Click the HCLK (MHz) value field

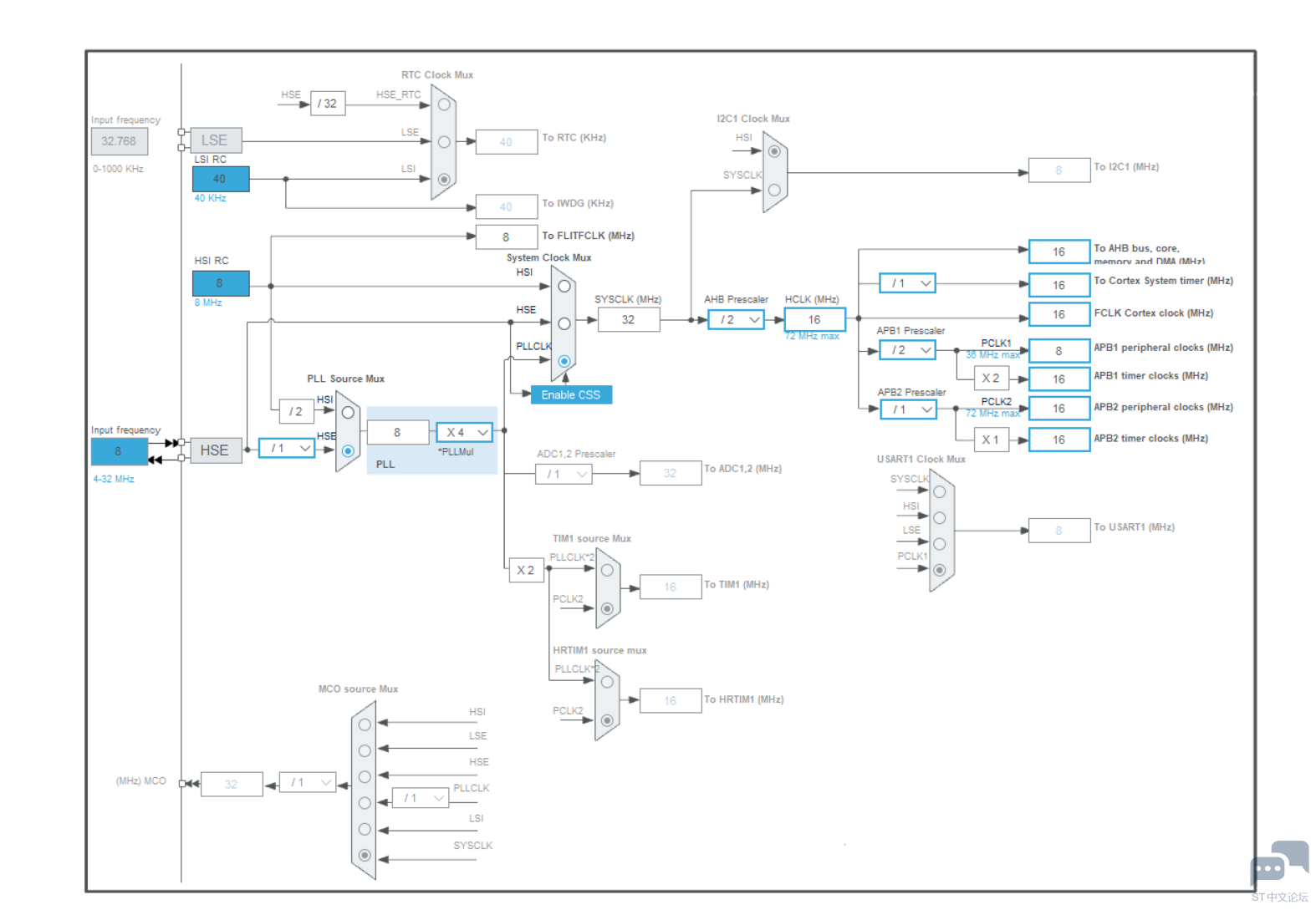[x=814, y=320]
